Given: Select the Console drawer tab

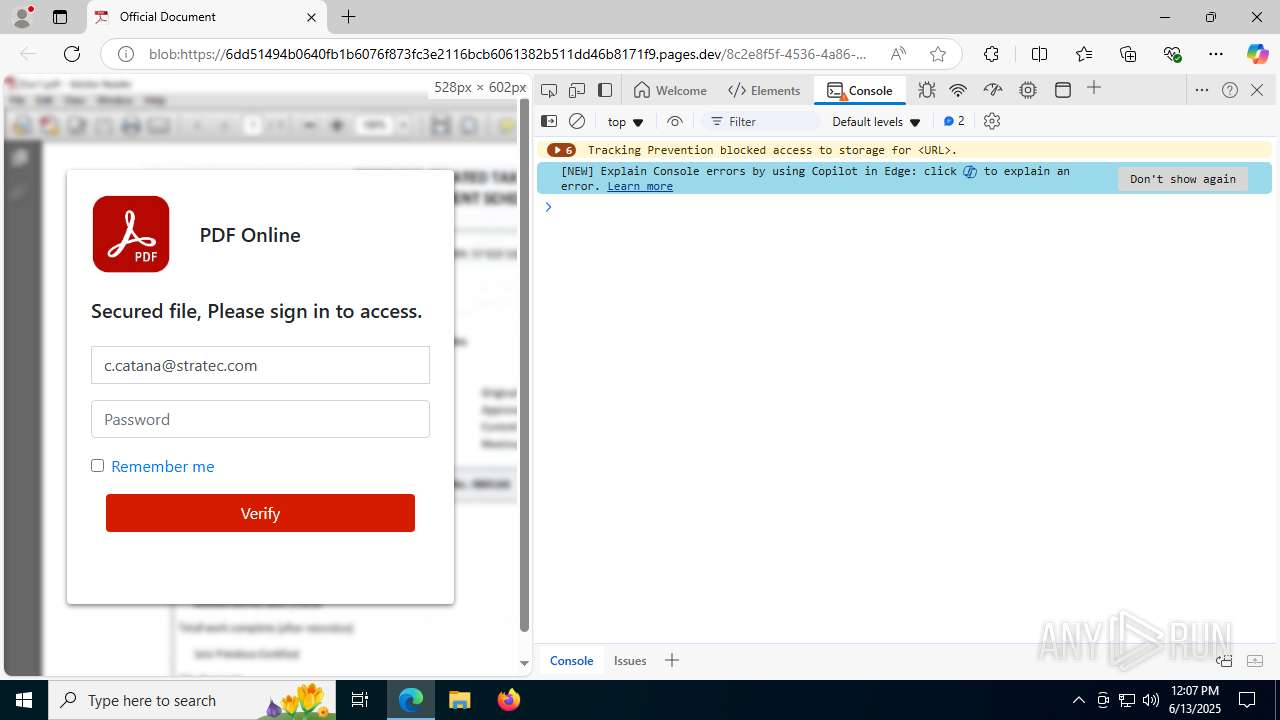Looking at the screenshot, I should 571,660.
